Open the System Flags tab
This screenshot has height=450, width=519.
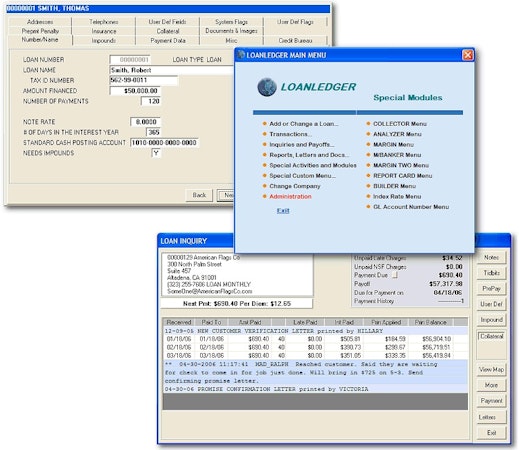(231, 22)
